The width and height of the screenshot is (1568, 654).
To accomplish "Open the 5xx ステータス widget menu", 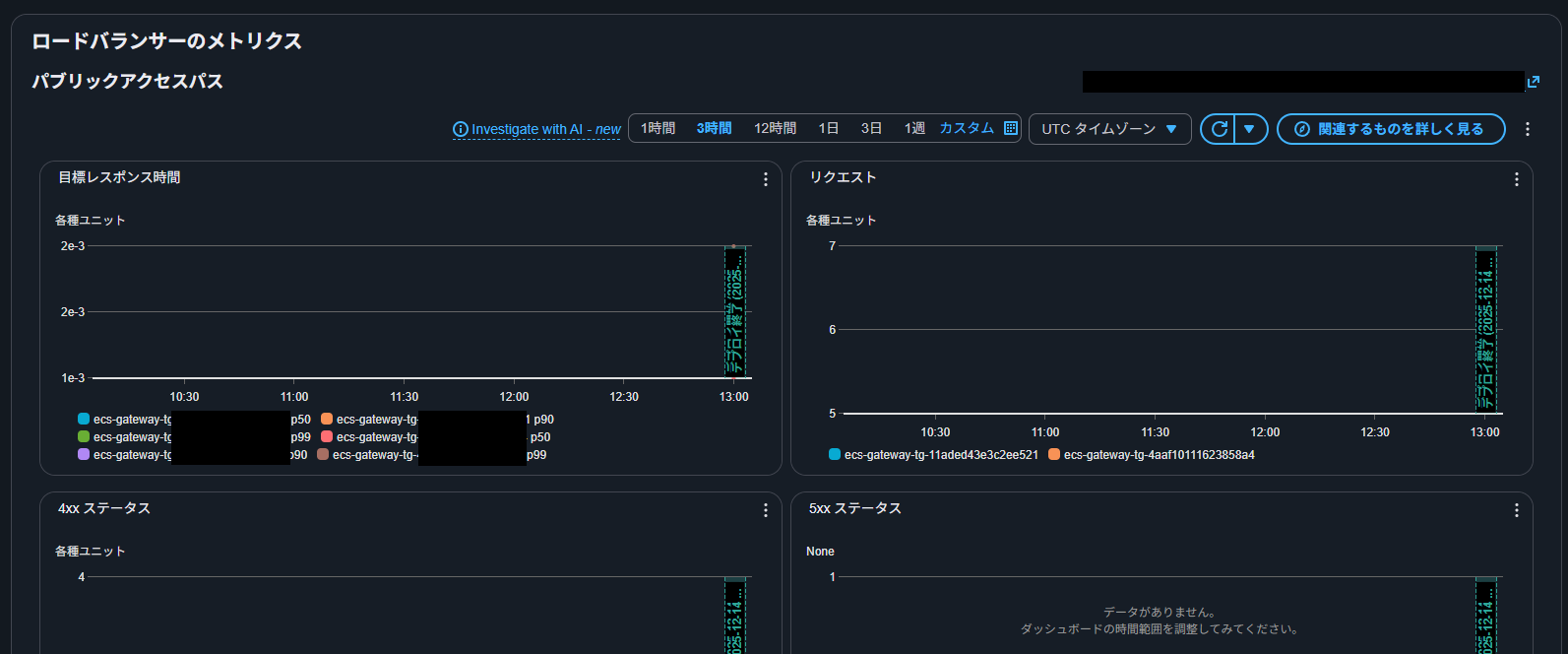I will (x=1516, y=510).
